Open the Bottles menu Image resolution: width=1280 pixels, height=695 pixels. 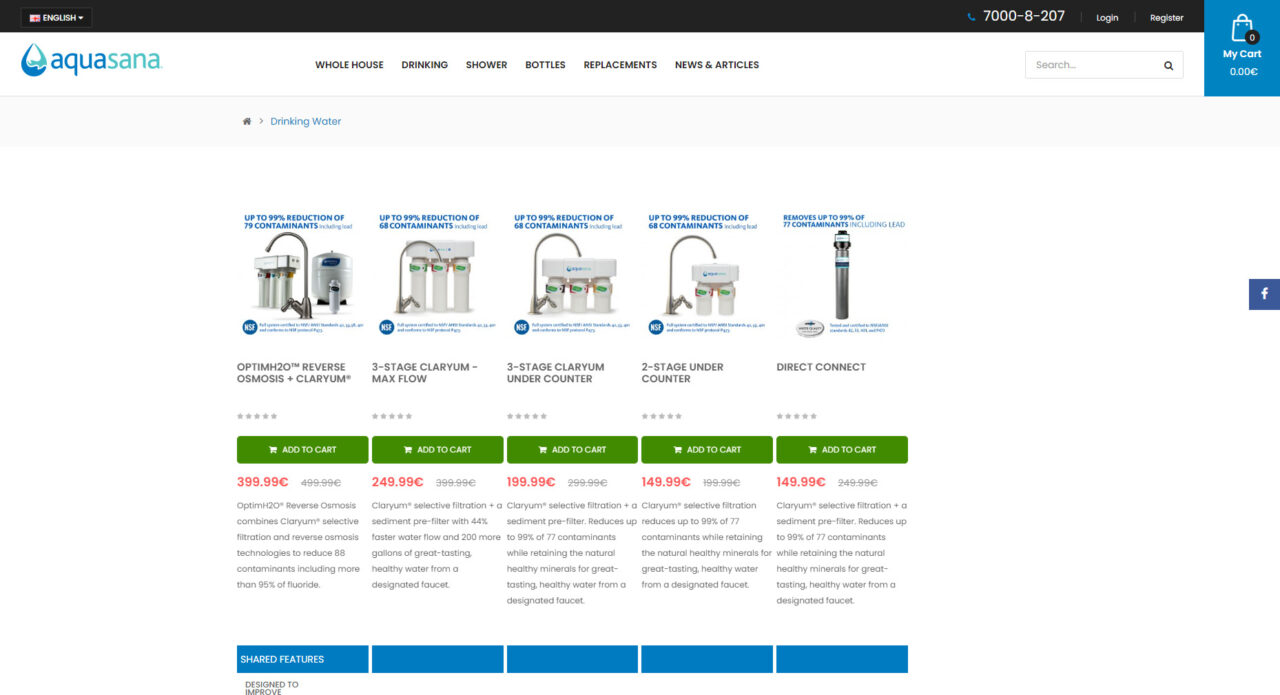click(545, 65)
